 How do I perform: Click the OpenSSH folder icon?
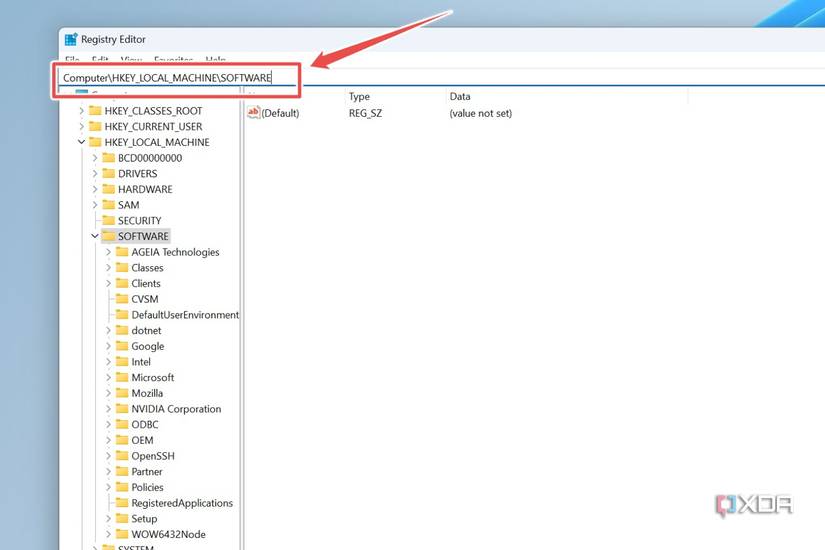122,456
